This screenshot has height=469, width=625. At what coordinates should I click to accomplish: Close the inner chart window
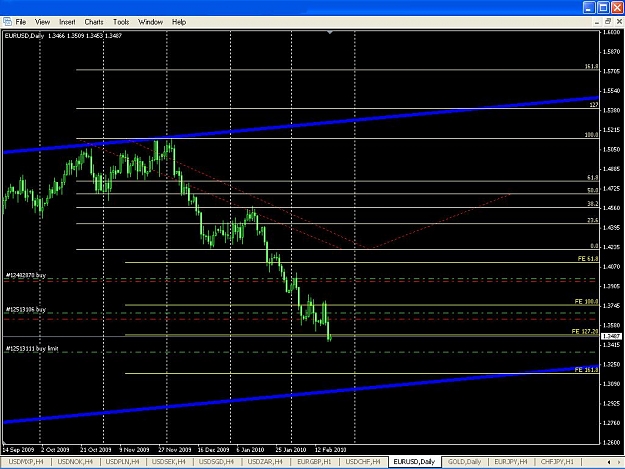[x=619, y=22]
